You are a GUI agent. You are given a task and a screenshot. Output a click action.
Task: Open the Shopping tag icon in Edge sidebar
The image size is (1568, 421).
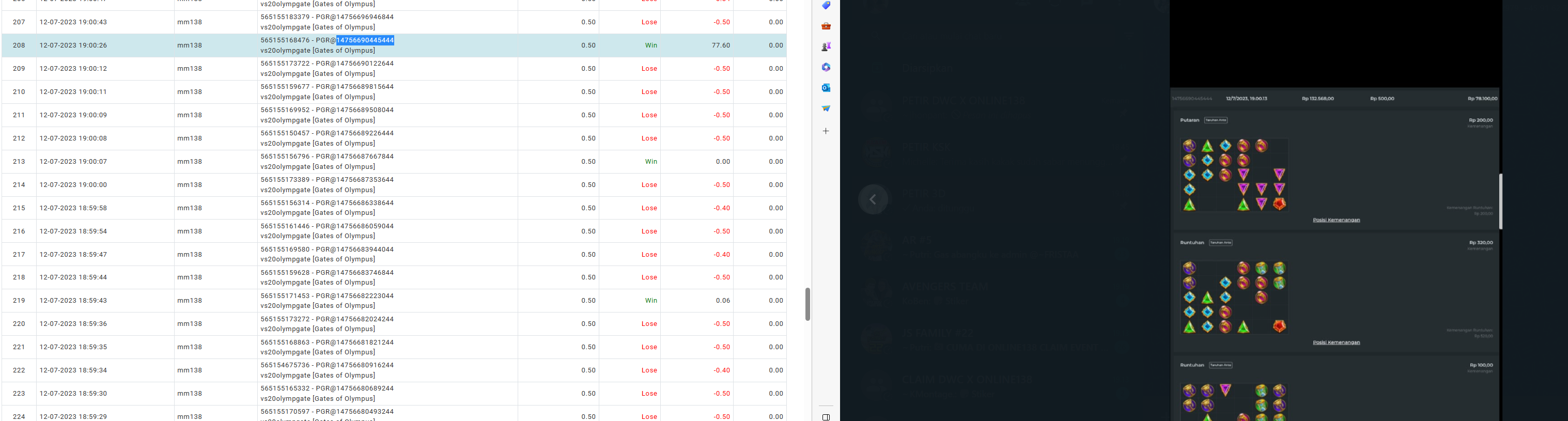[x=826, y=6]
